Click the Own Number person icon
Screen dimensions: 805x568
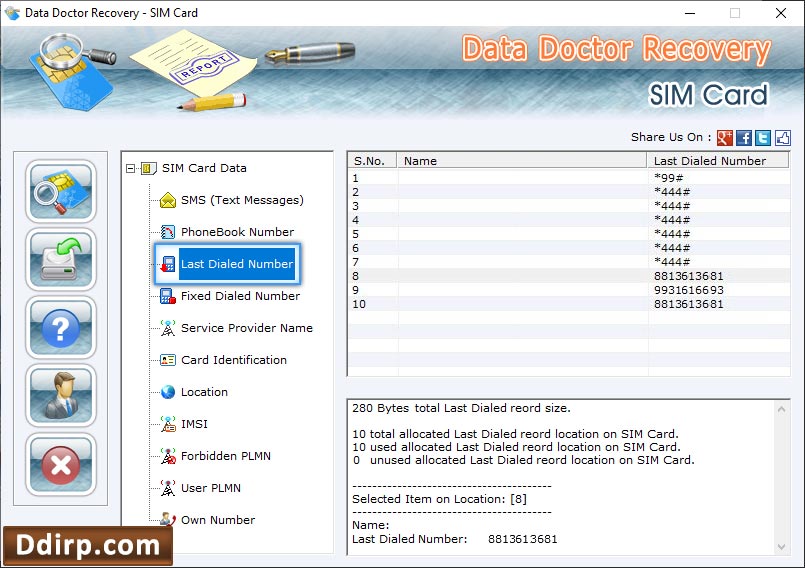[168, 519]
